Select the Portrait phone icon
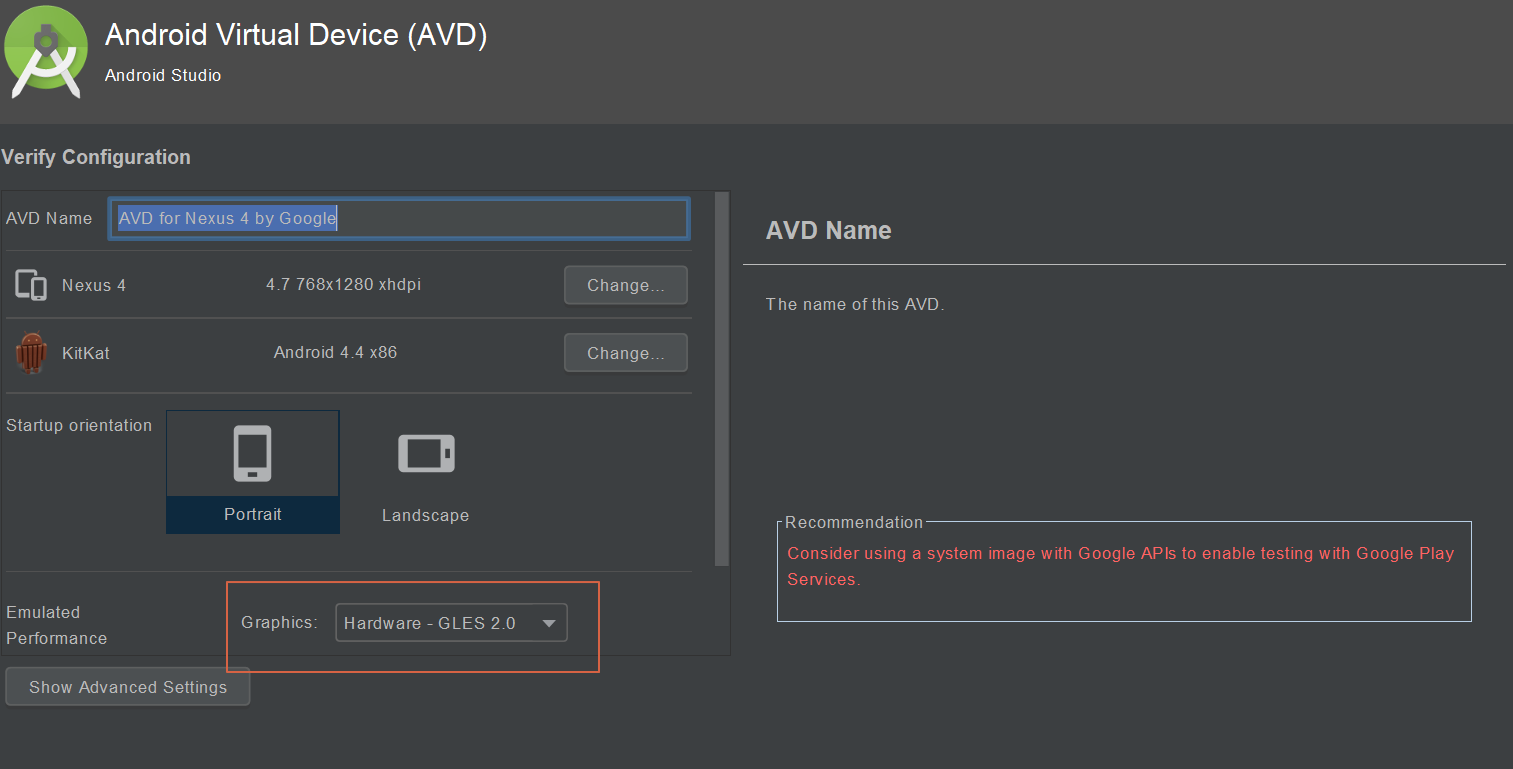 (252, 453)
